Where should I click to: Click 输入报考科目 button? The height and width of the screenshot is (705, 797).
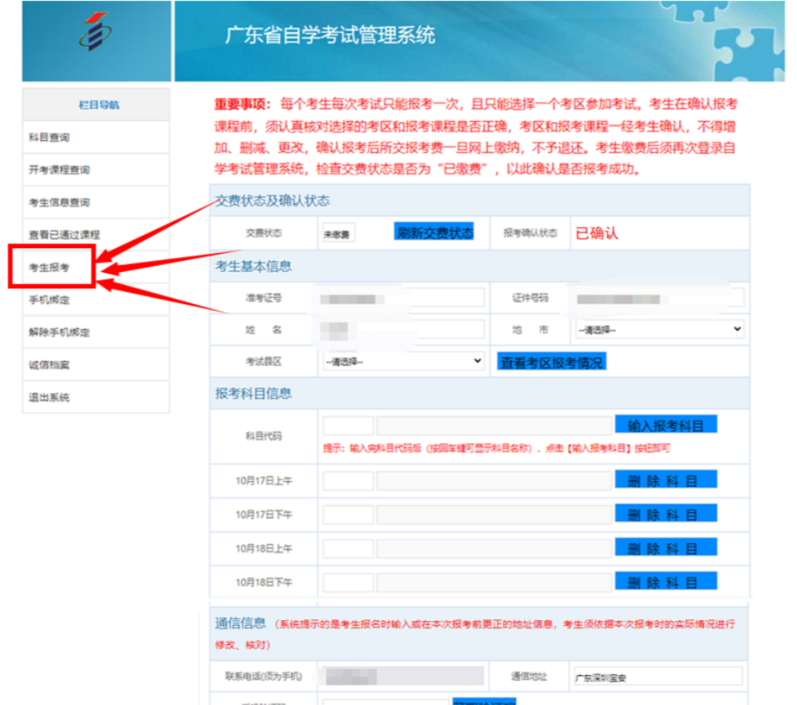[666, 424]
